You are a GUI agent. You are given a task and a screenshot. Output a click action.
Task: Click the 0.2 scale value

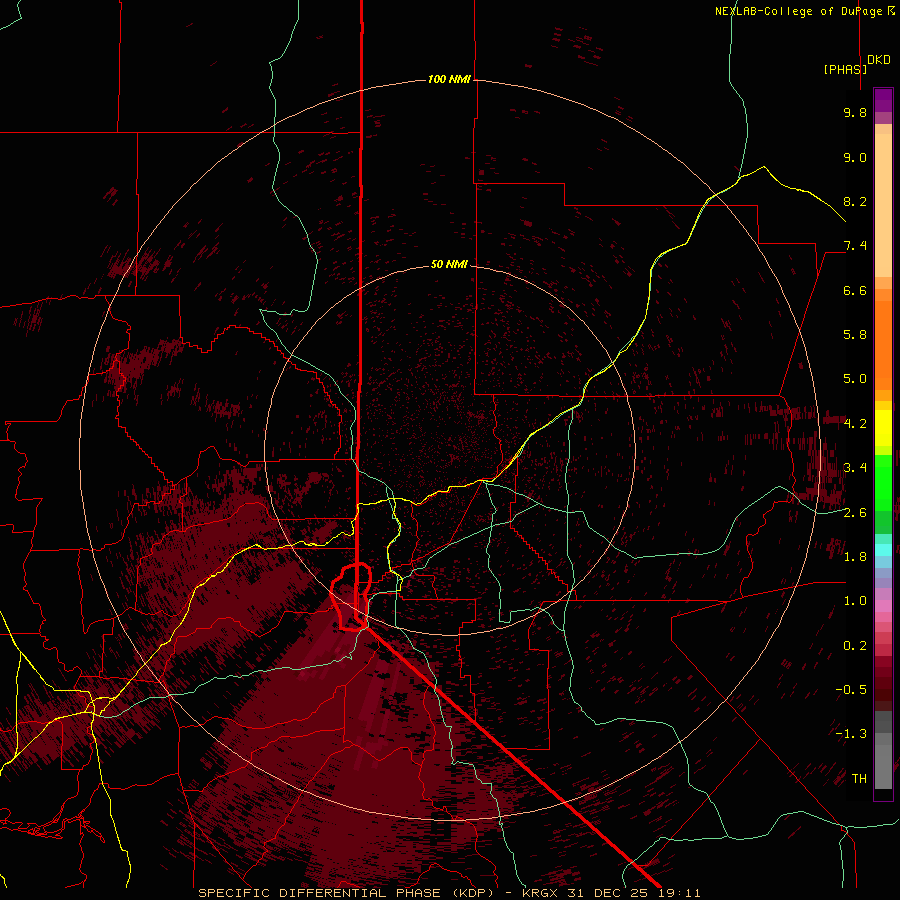click(855, 646)
